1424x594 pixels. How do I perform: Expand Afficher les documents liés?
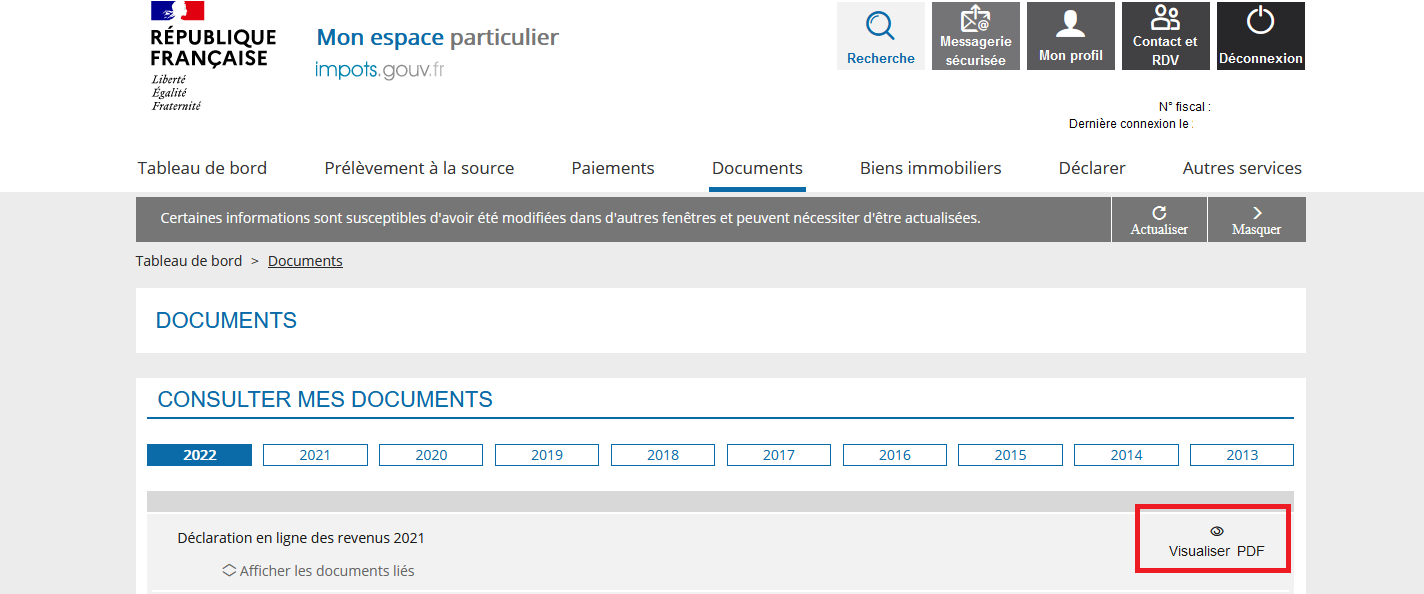pyautogui.click(x=318, y=571)
